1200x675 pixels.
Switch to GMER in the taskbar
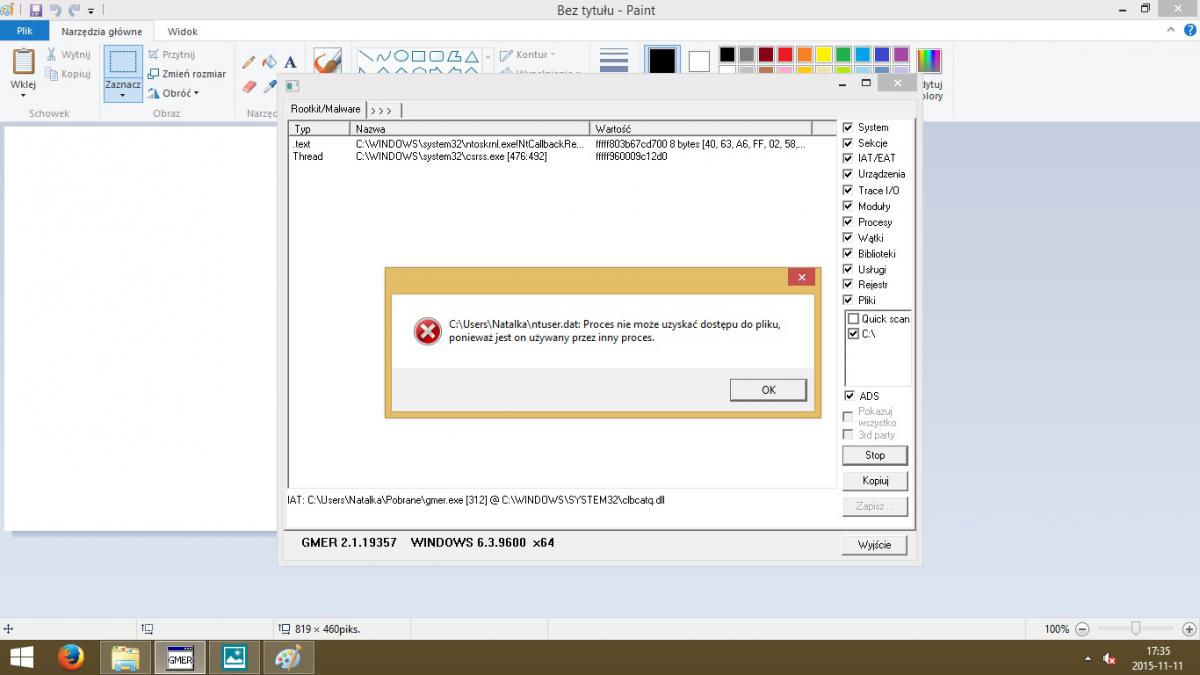tap(180, 657)
